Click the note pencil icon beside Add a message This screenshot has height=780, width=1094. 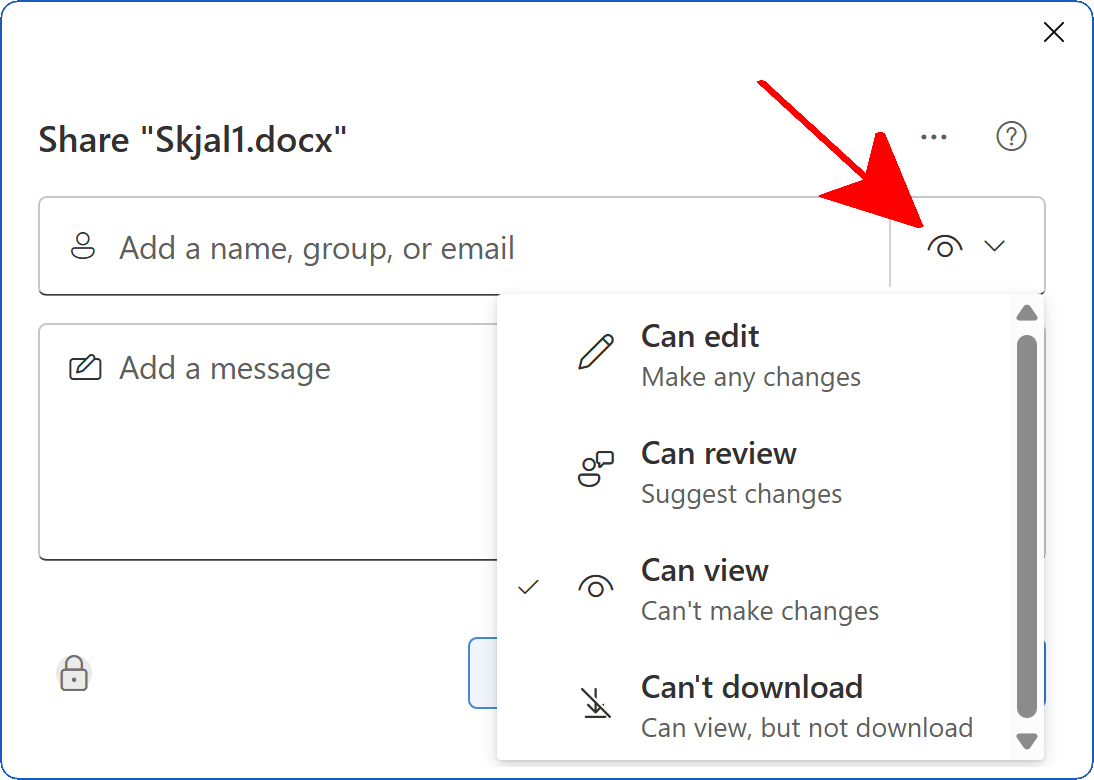[85, 368]
